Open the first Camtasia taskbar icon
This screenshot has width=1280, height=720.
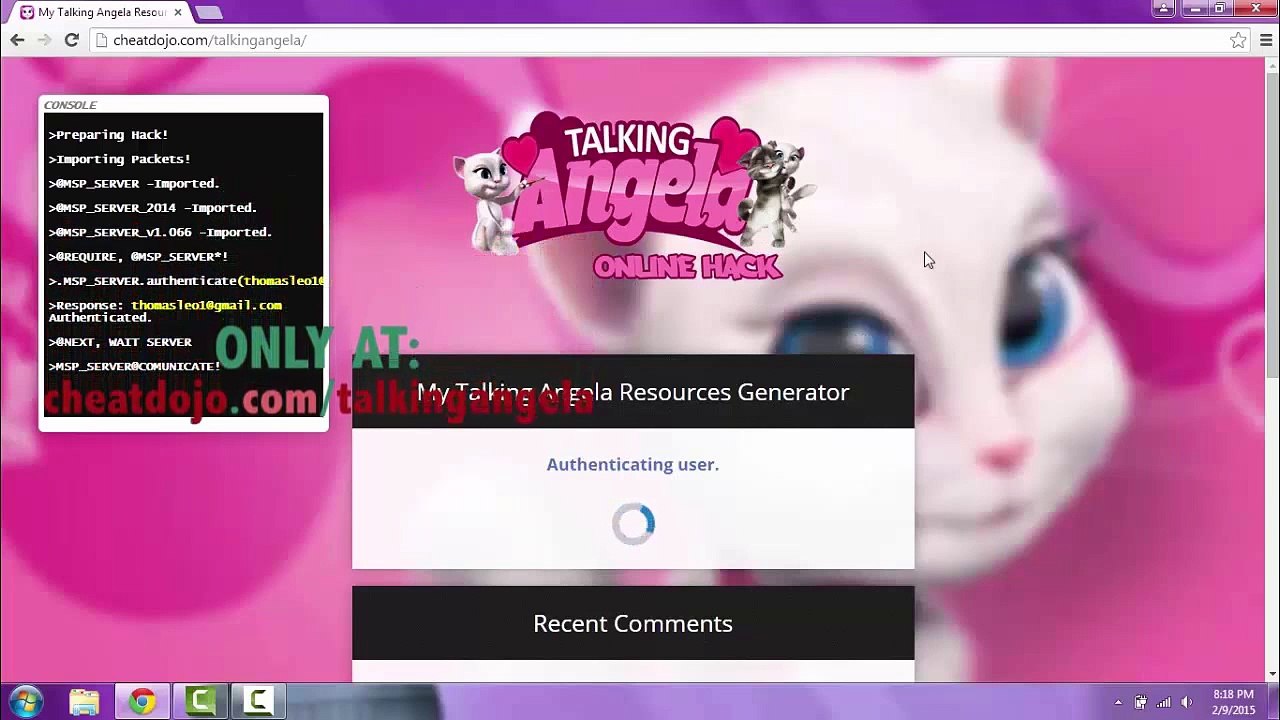pos(200,702)
